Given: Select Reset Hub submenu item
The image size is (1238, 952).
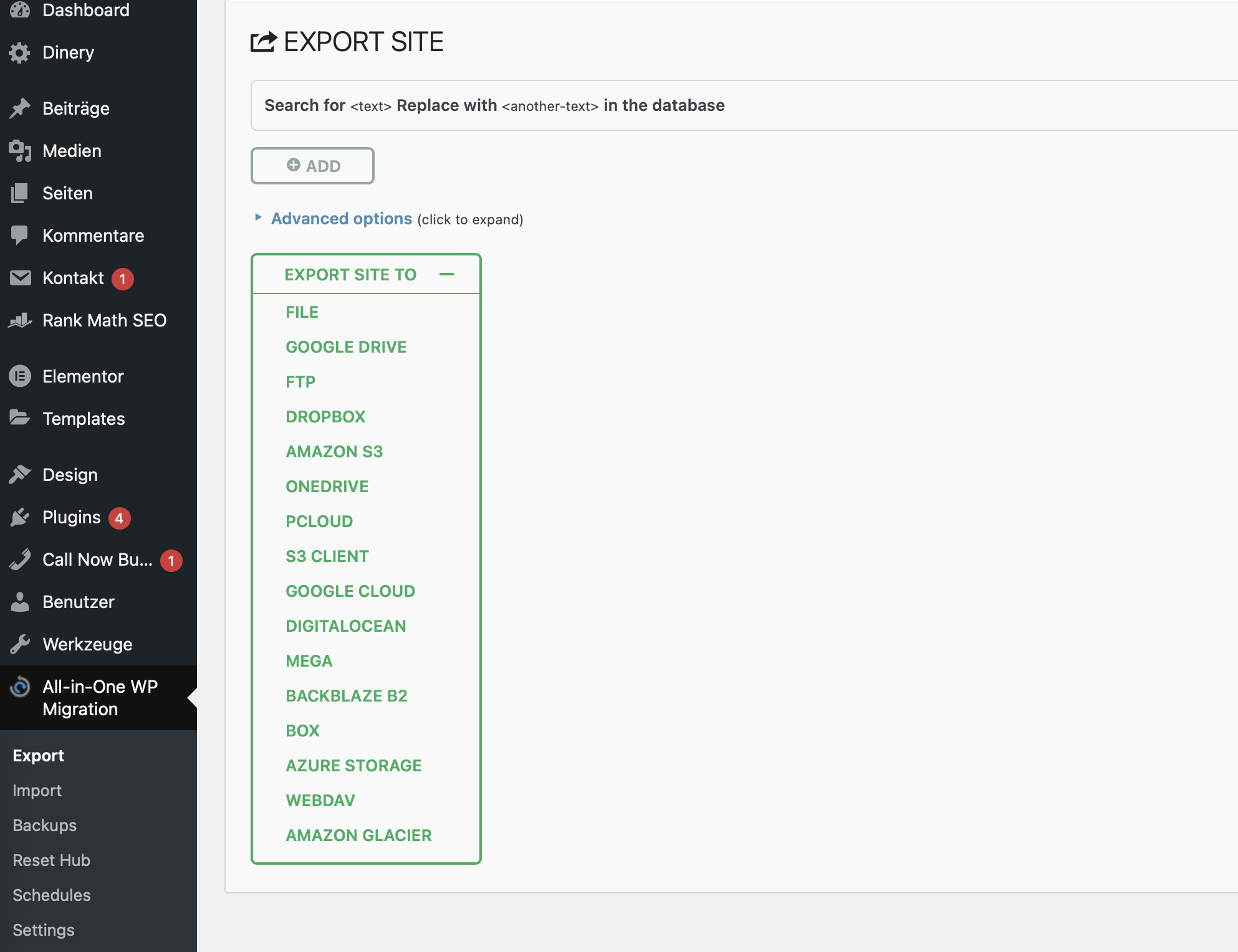Looking at the screenshot, I should pyautogui.click(x=52, y=860).
